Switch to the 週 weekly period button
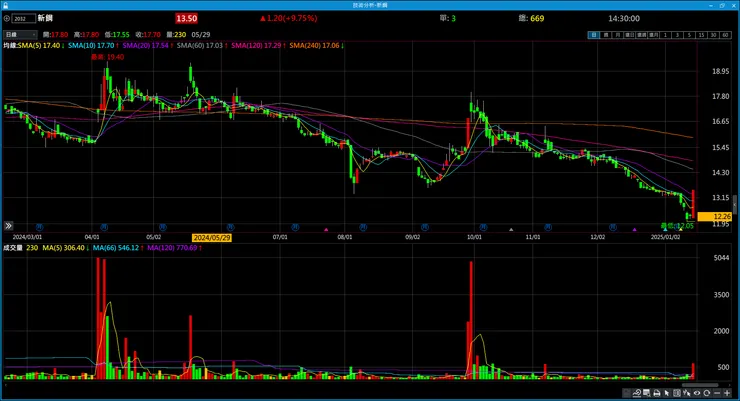This screenshot has width=740, height=401. 605,35
